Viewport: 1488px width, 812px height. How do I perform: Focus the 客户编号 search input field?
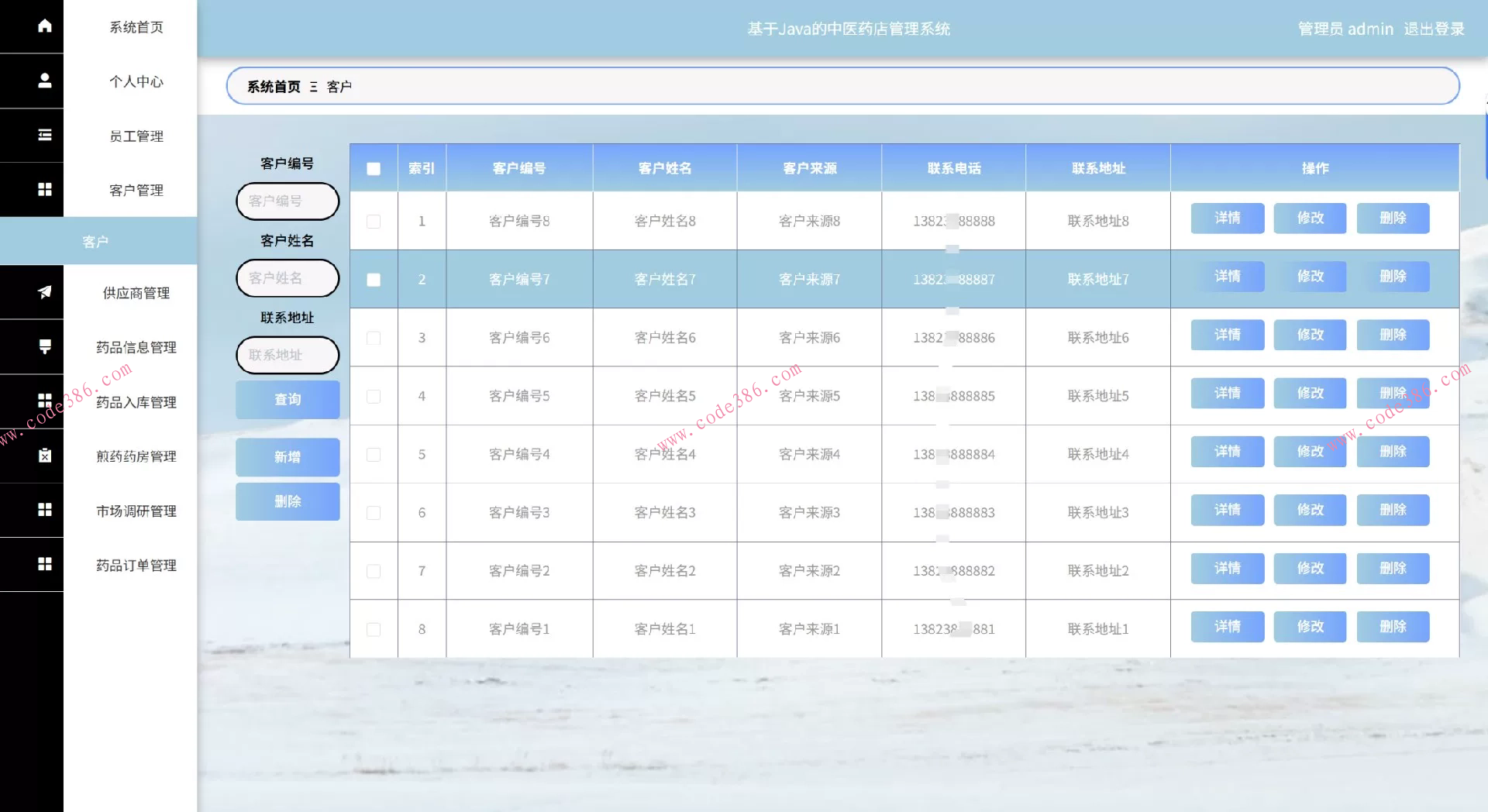(288, 201)
